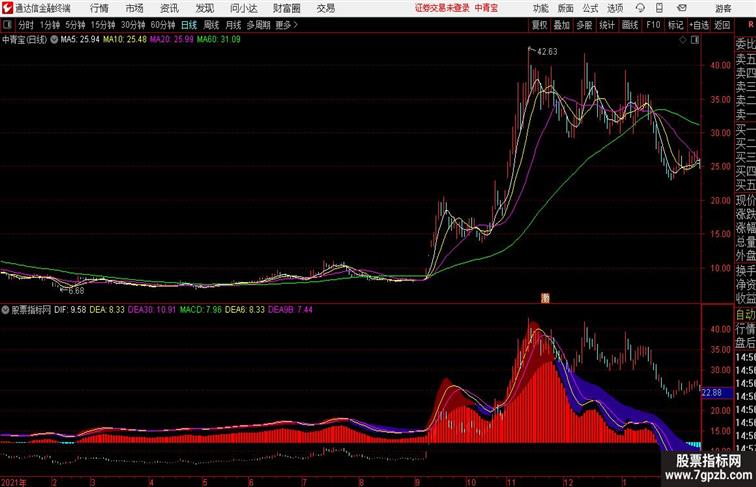This screenshot has height=487, width=756.
Task: Click MA60: 31.09 indicator value
Action: tap(218, 40)
